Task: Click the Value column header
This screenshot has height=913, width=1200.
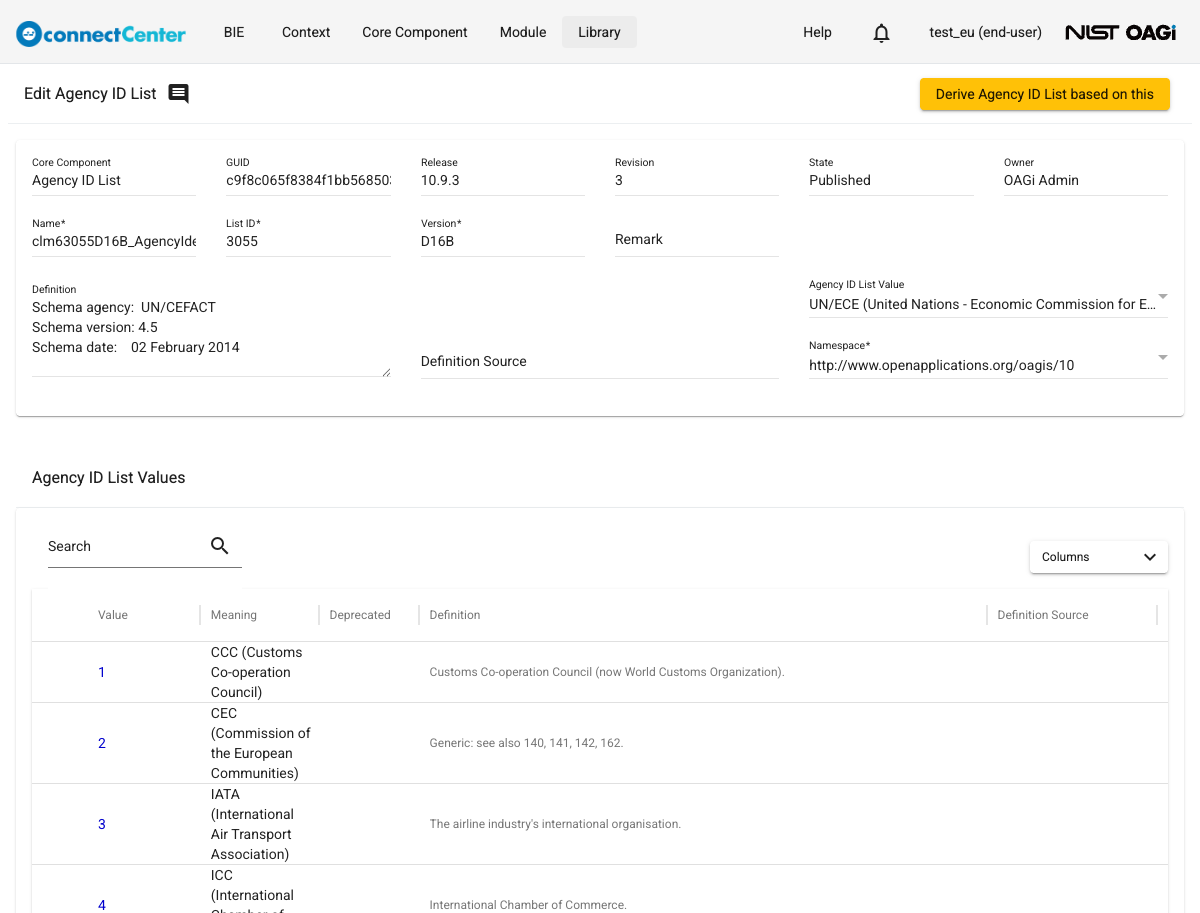Action: click(x=113, y=615)
